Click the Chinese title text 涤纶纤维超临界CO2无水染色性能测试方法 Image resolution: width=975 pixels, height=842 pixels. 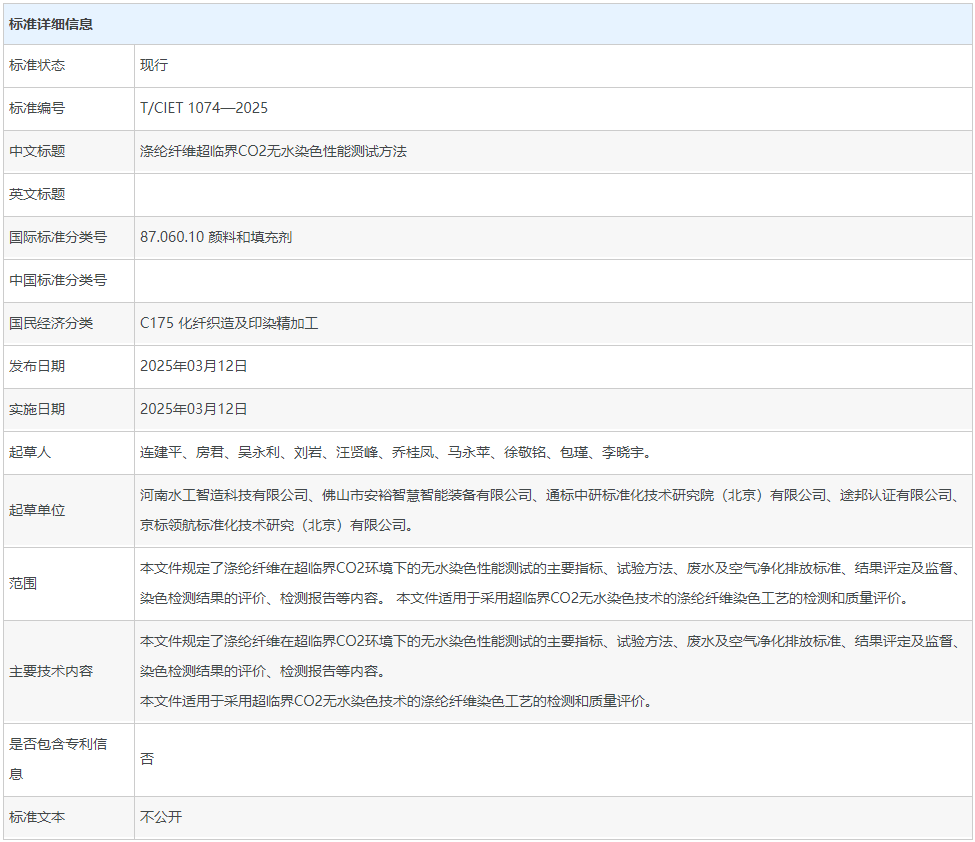click(273, 151)
